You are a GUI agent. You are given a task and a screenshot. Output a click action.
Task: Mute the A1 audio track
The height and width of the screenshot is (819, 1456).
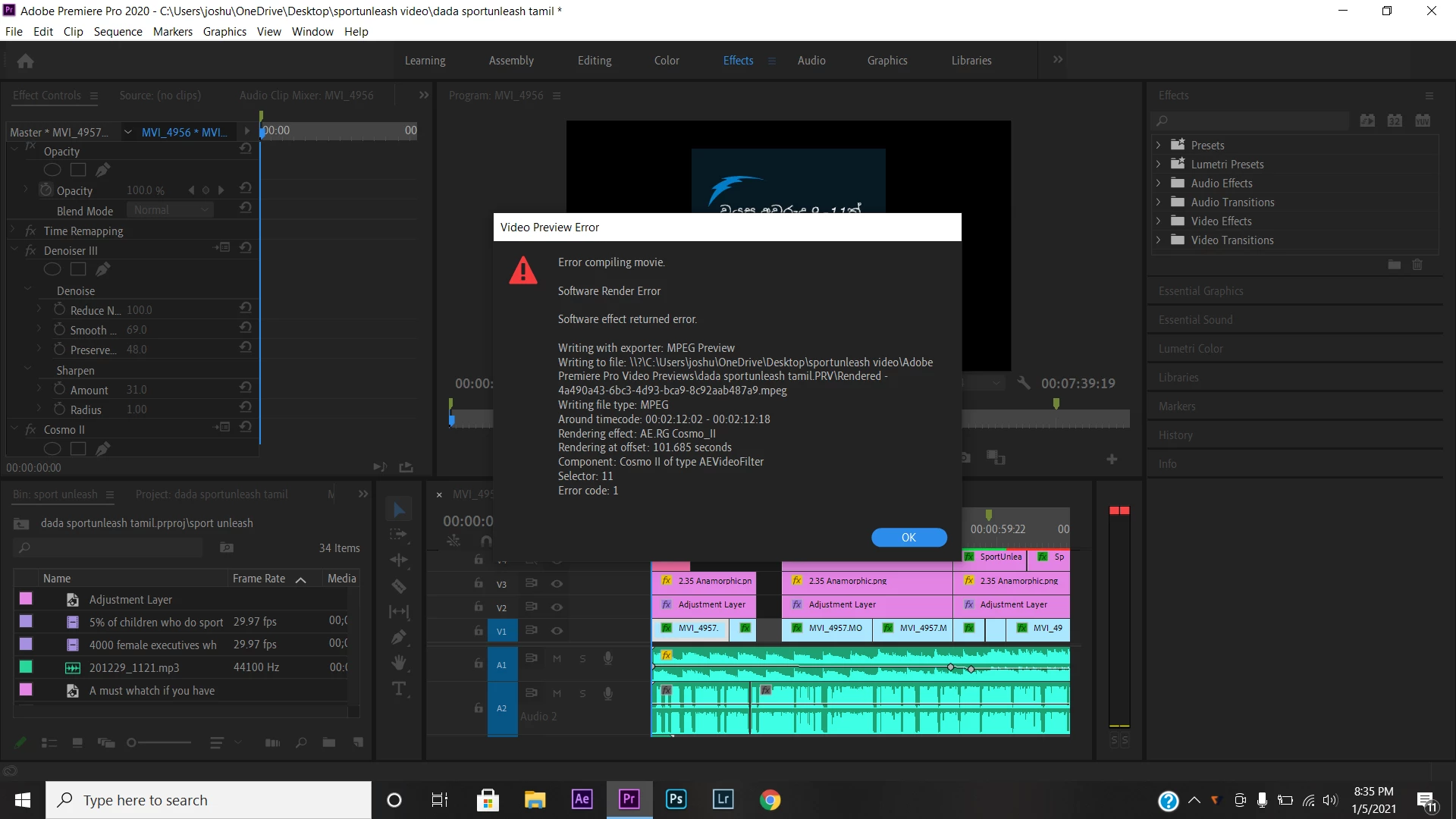tap(557, 658)
